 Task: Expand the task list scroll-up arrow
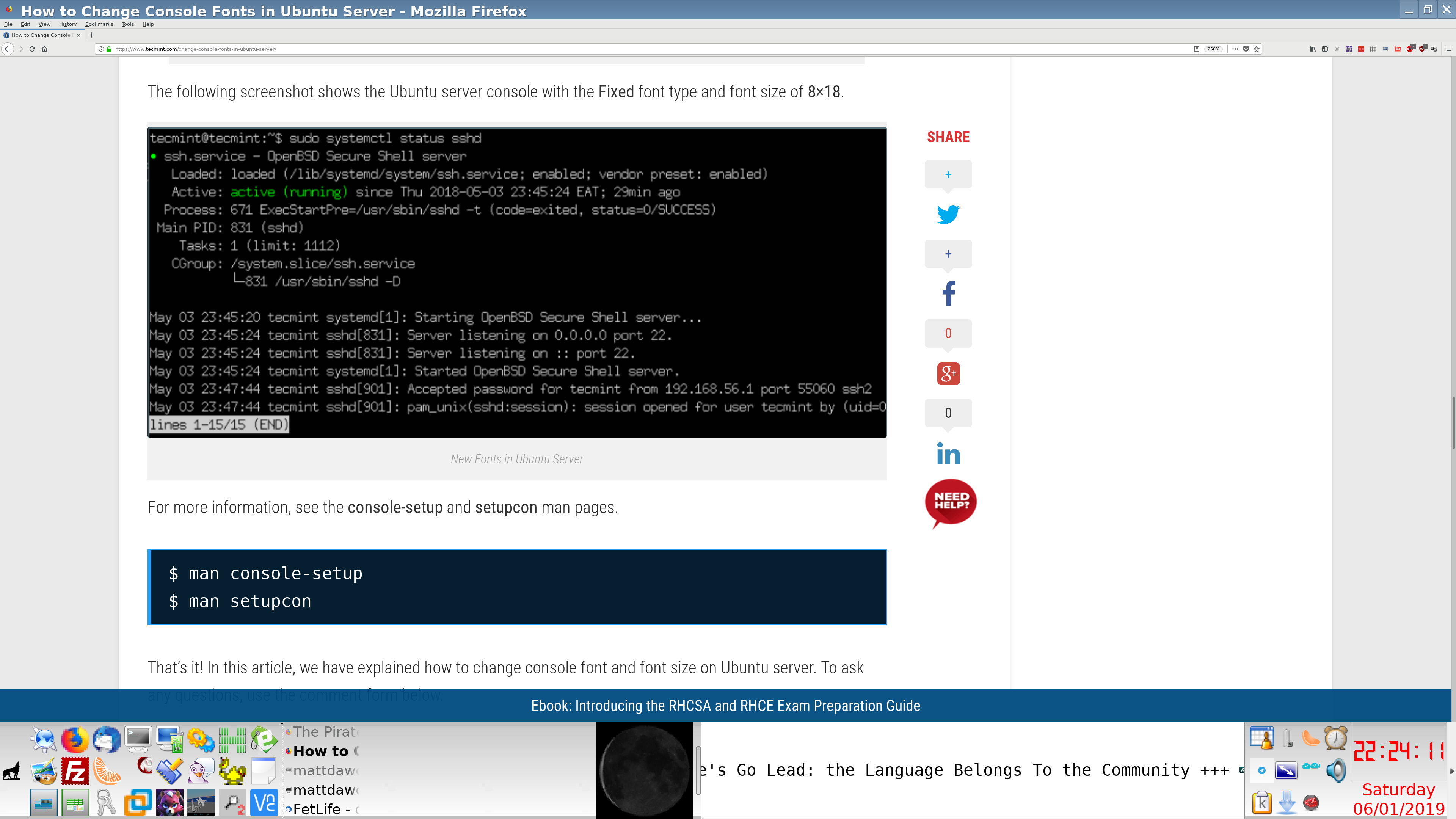(282, 724)
